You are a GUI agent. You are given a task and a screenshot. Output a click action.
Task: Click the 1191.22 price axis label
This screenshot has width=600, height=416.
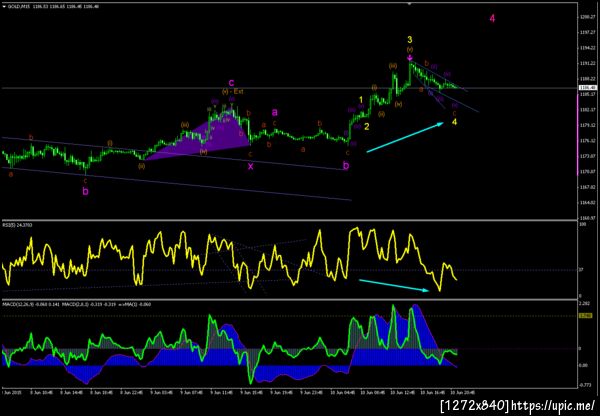pos(587,63)
